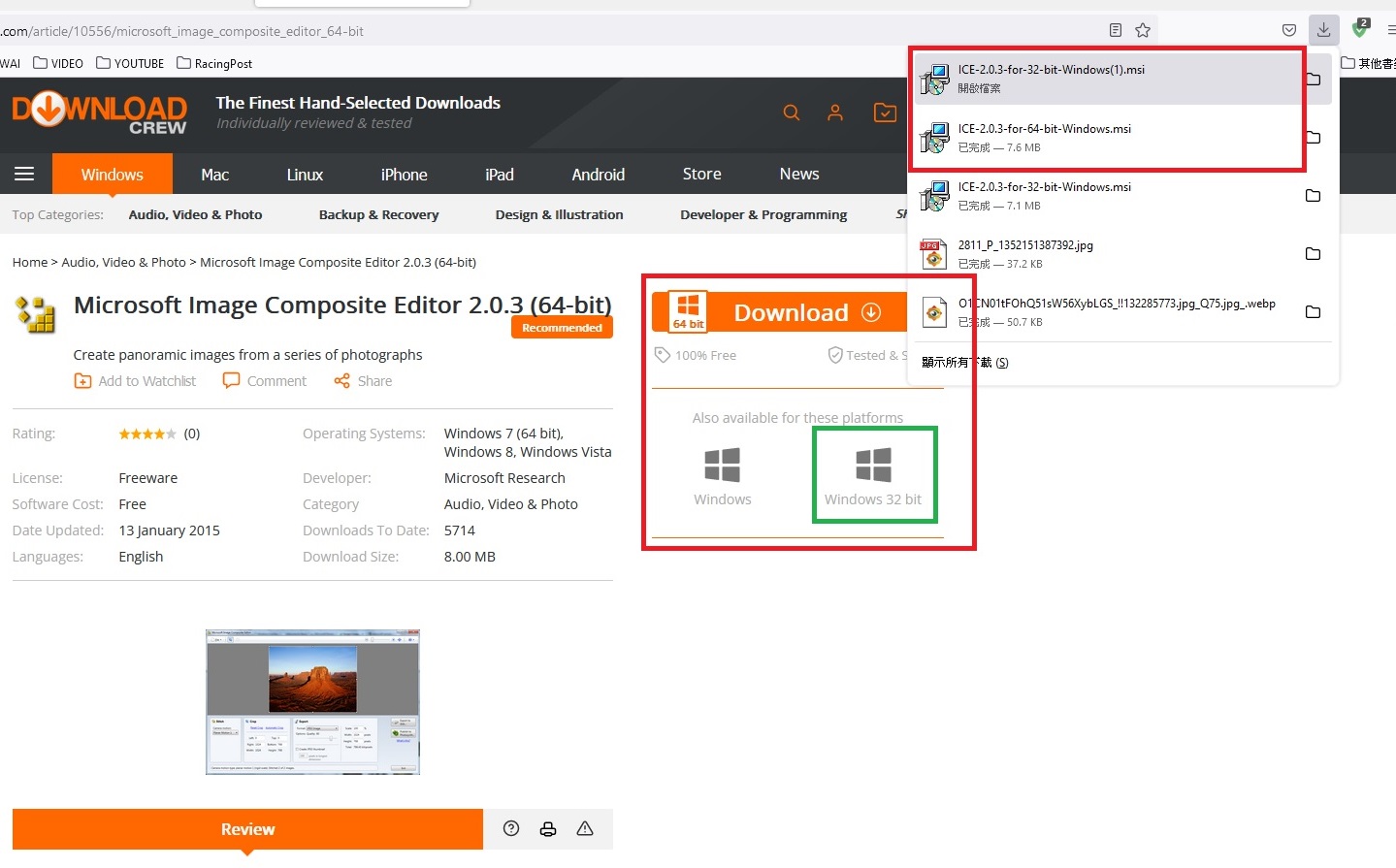Select the Linux navigation tab

coord(305,174)
